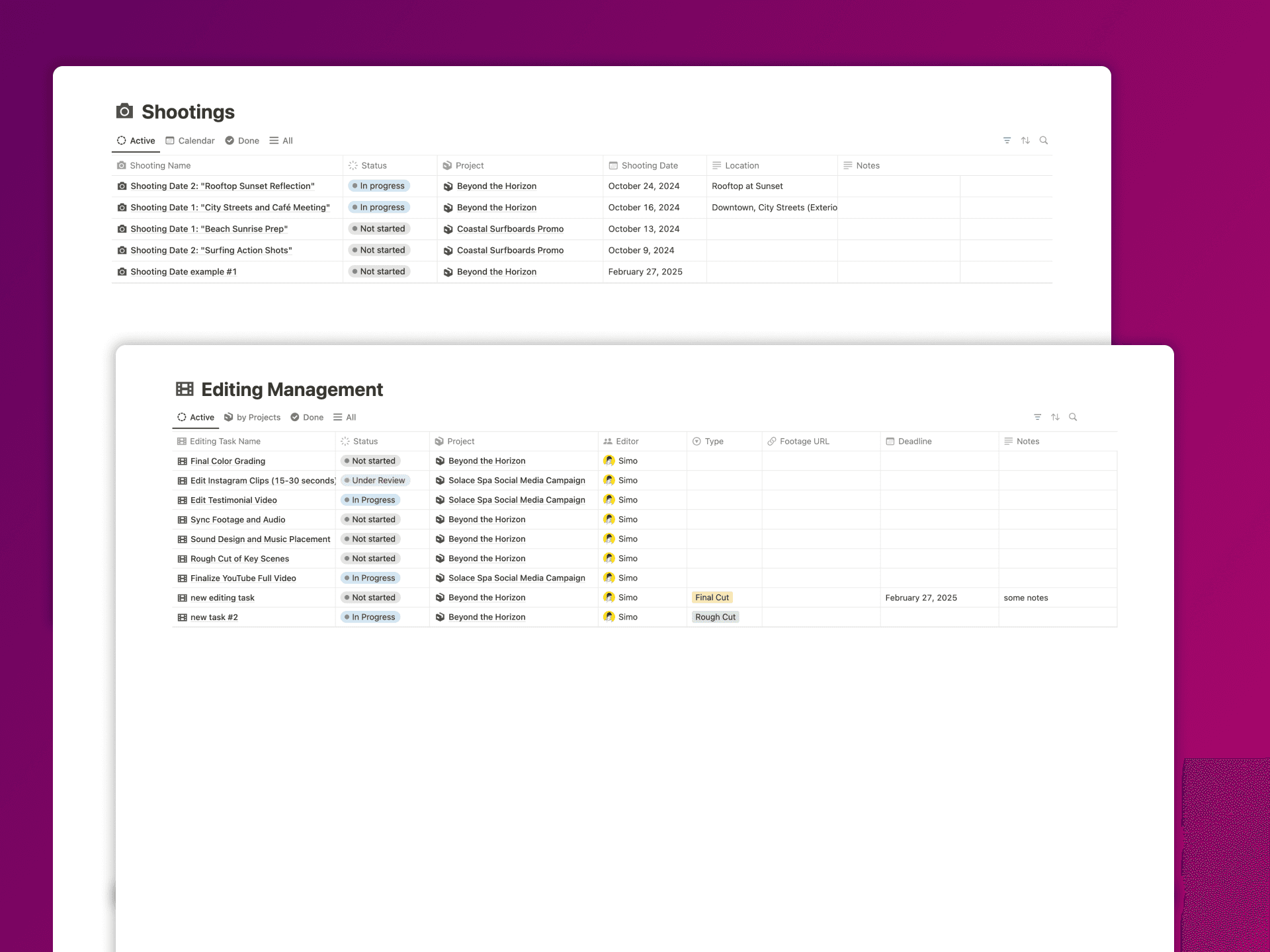This screenshot has height=952, width=1270.
Task: Click film strip icon beside Editing Management
Action: [185, 389]
